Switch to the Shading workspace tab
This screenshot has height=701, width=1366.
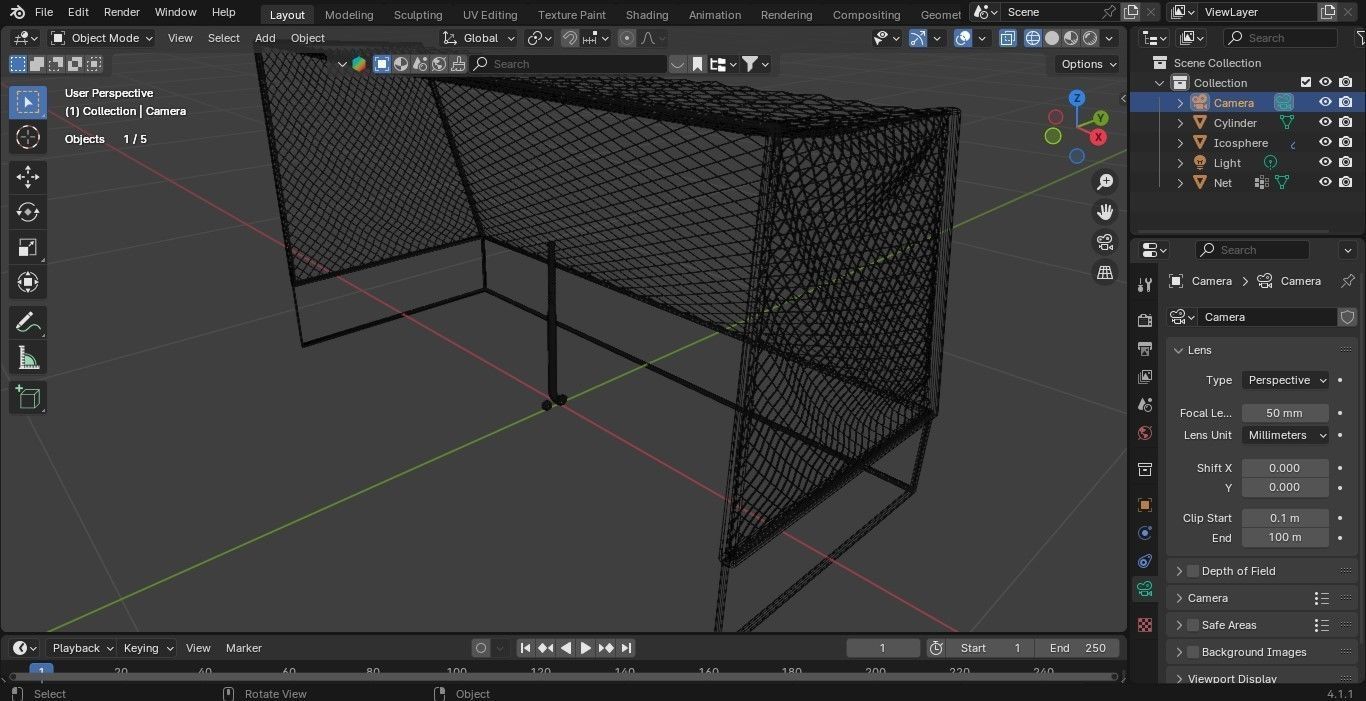point(647,14)
